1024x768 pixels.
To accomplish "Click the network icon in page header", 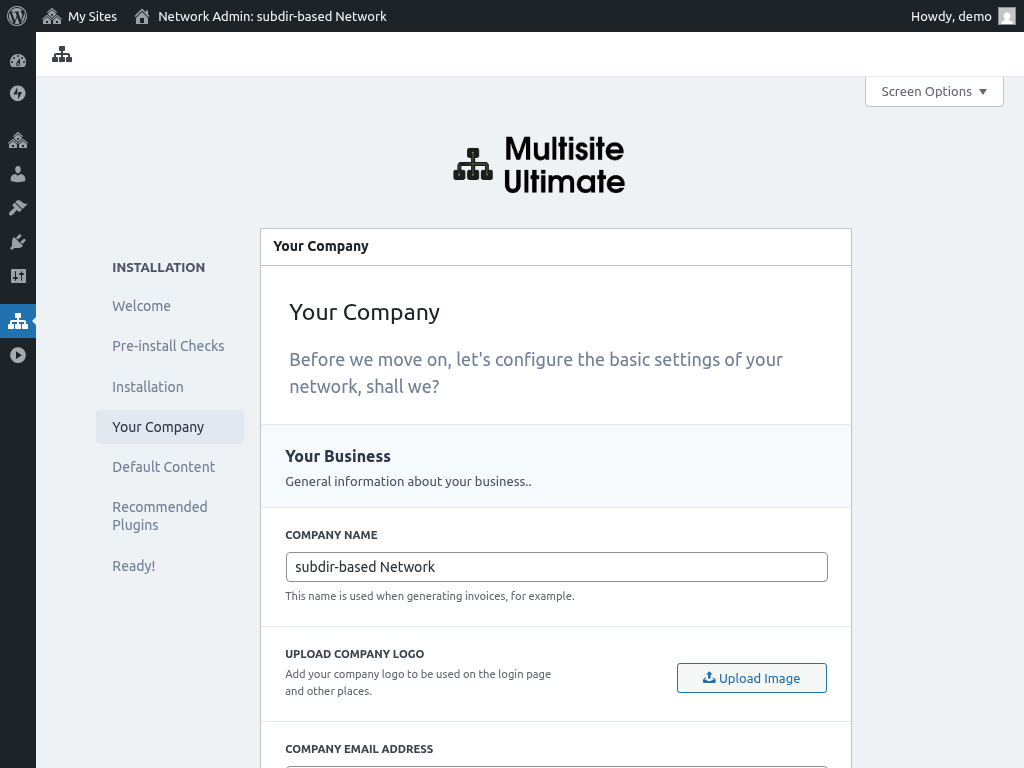I will point(62,54).
